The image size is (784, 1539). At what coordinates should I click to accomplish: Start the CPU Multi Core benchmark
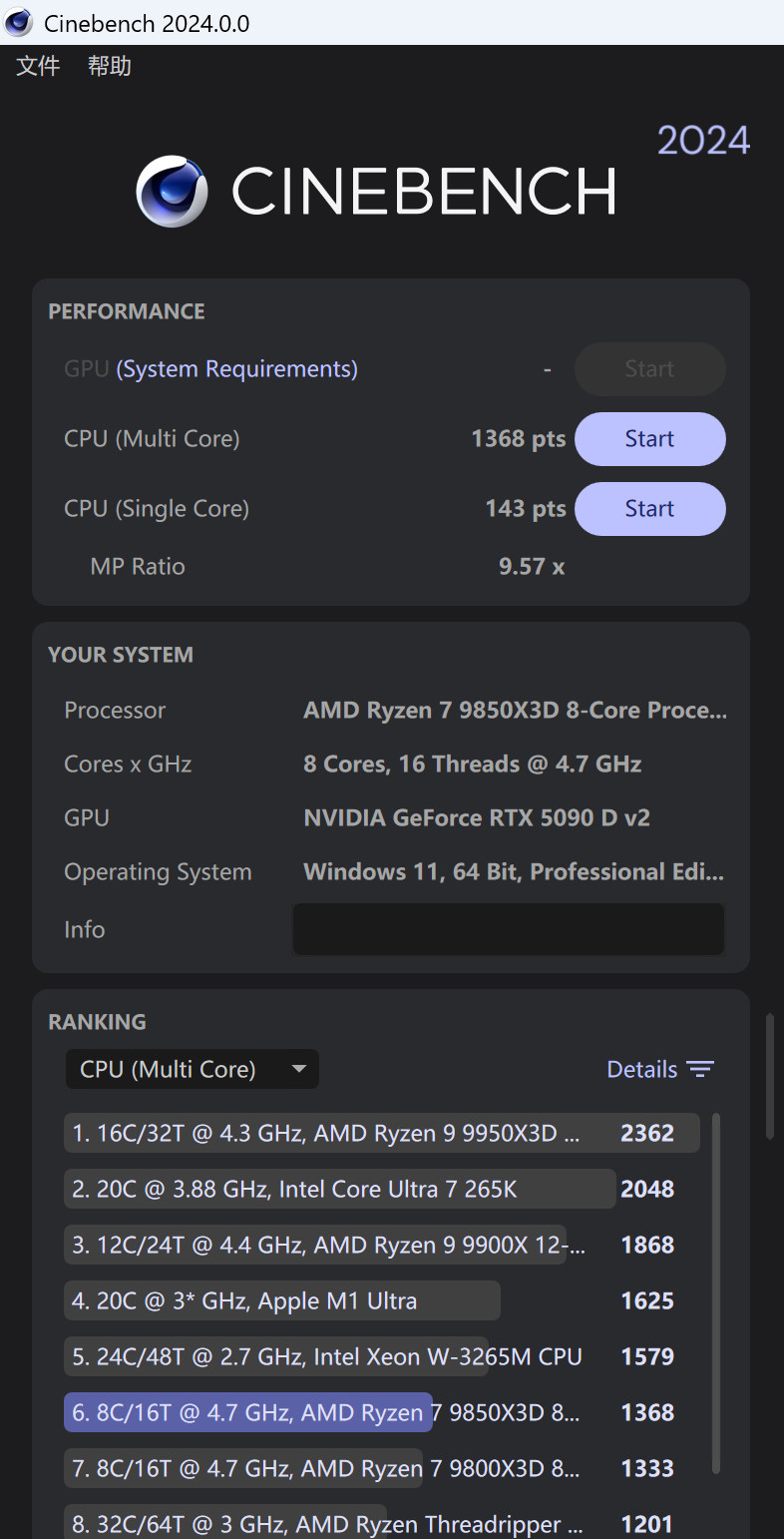pos(649,439)
